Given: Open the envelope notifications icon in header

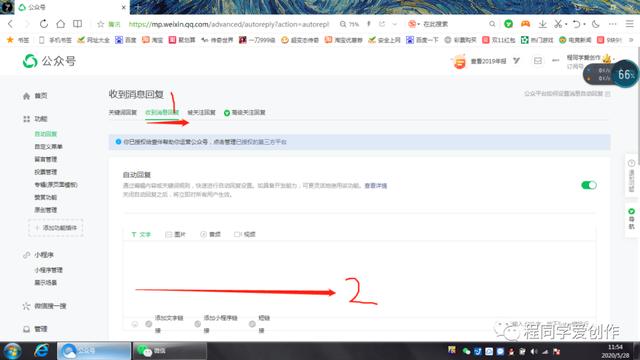Looking at the screenshot, I should tap(538, 61).
